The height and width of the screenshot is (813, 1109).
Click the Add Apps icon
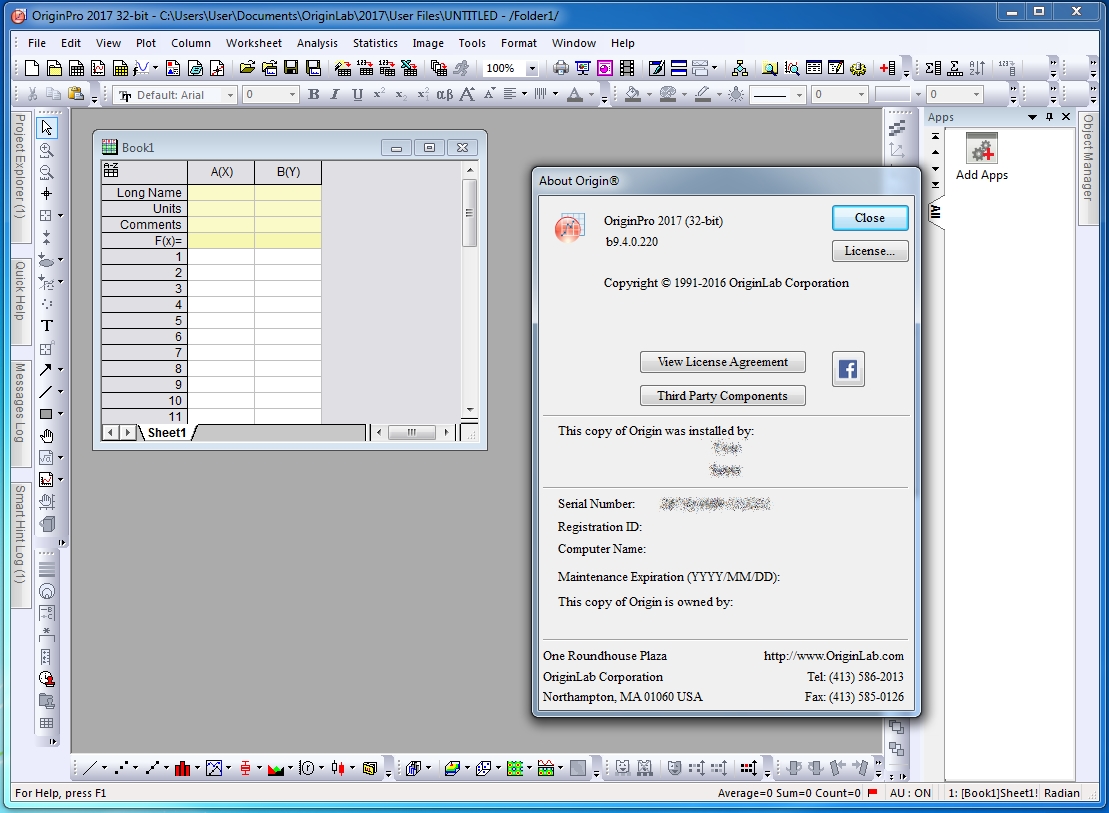pos(981,152)
